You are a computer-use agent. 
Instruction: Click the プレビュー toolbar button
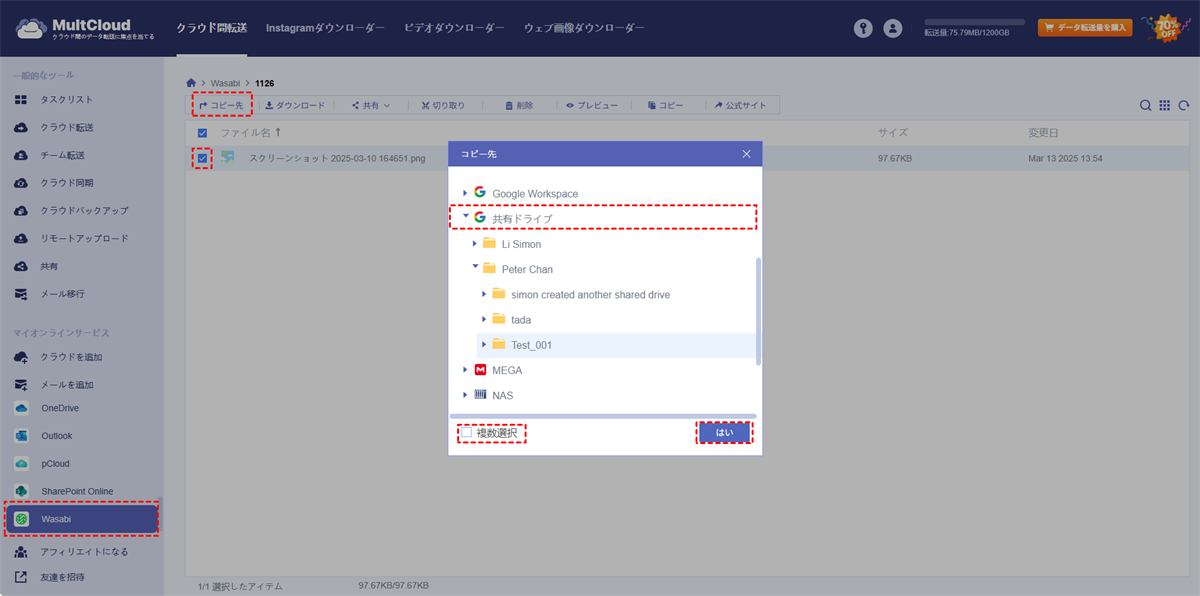tap(592, 105)
